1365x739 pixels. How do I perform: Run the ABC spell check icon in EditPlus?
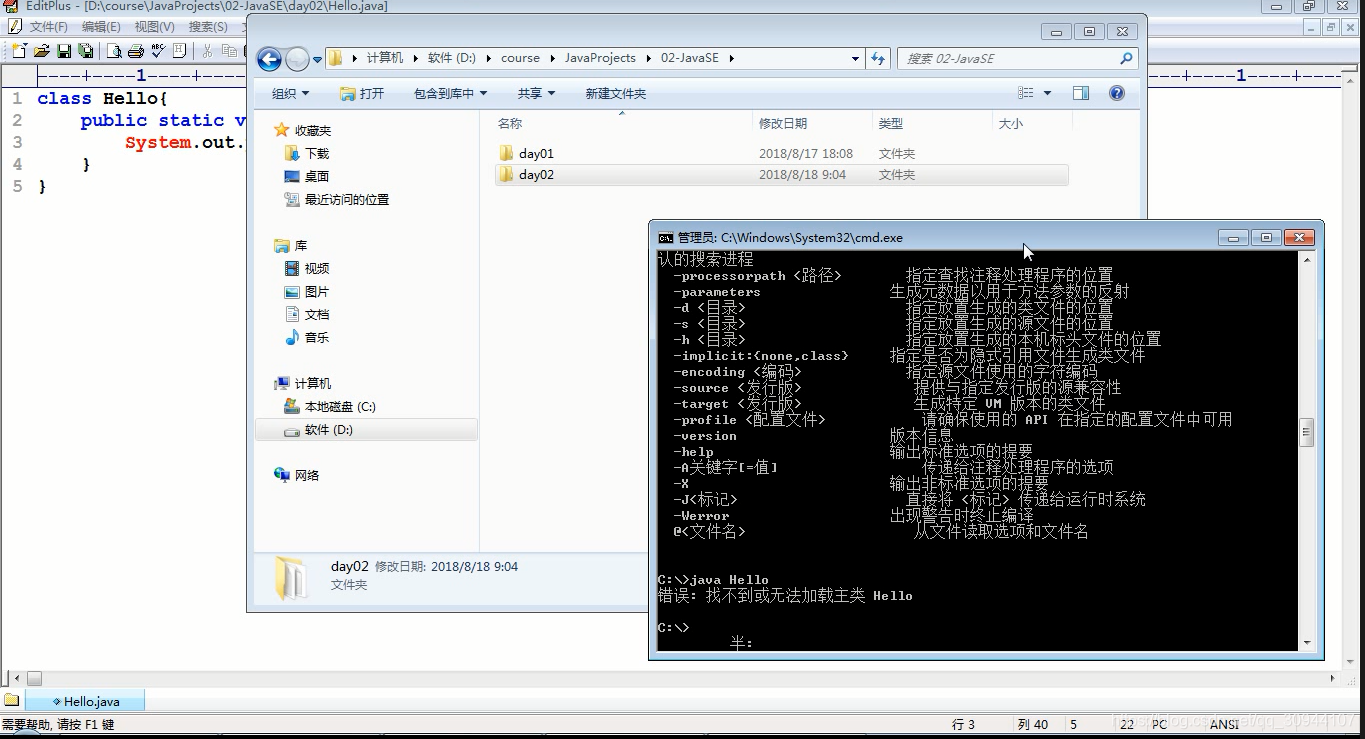[158, 50]
